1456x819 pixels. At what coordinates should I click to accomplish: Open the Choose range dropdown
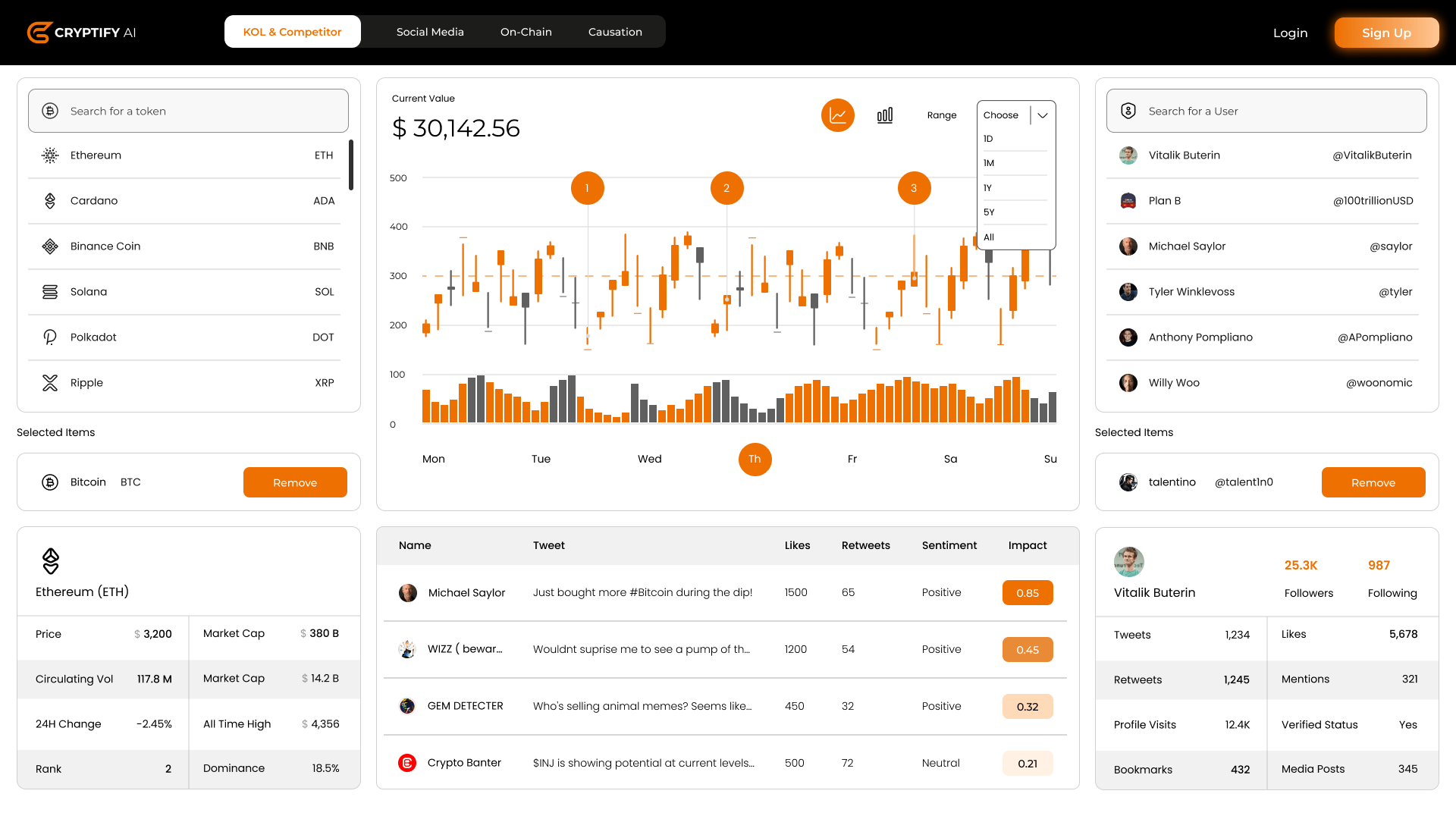tap(1001, 115)
